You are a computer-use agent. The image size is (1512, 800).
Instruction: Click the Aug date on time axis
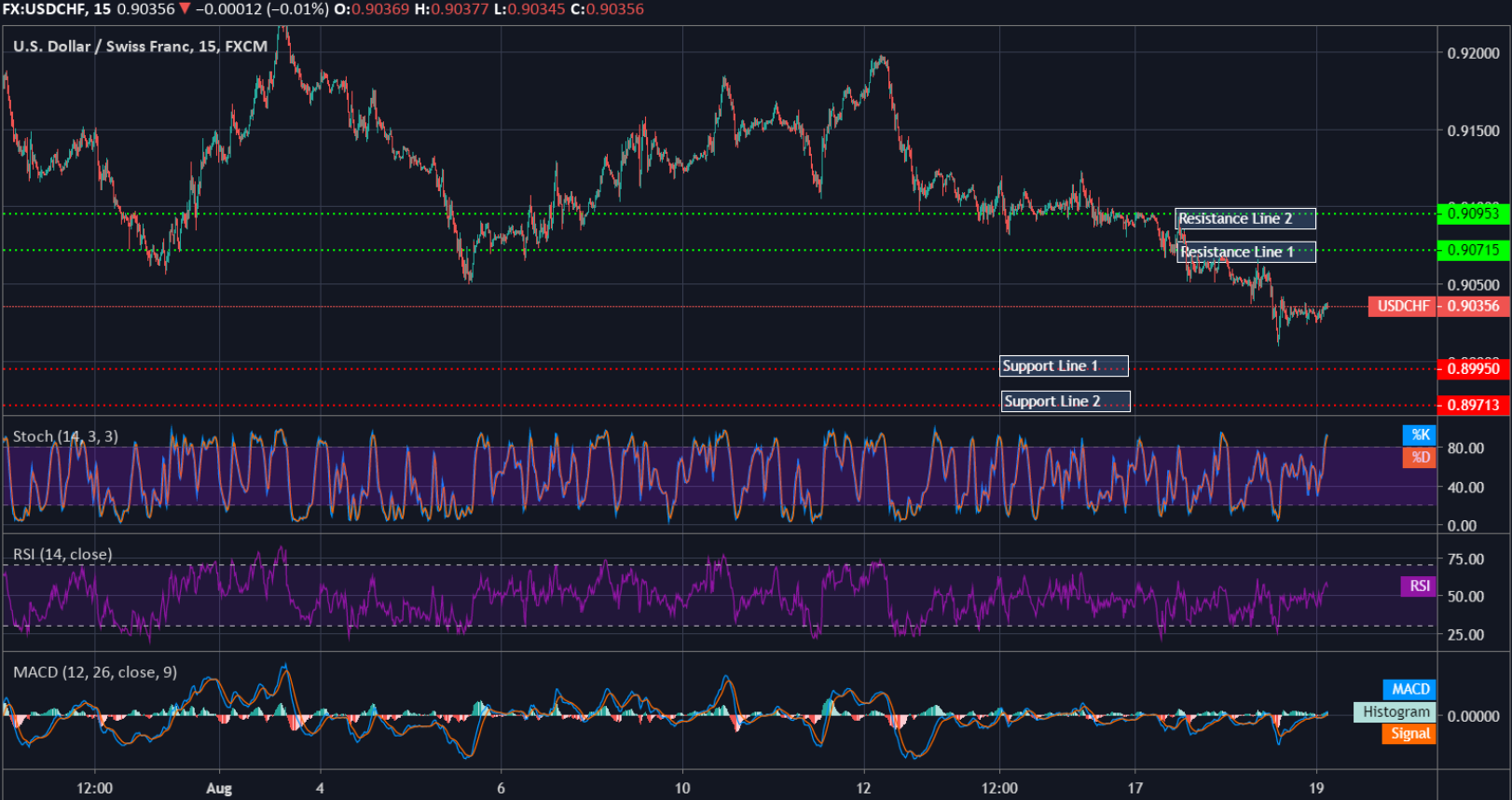219,788
